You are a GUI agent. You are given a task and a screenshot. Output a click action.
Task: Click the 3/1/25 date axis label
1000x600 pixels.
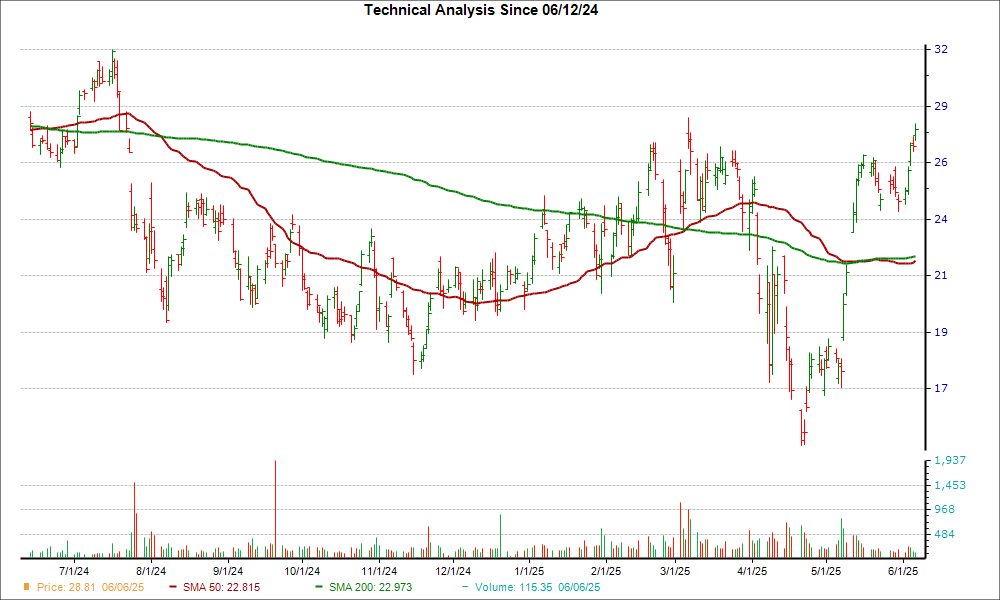pos(675,571)
